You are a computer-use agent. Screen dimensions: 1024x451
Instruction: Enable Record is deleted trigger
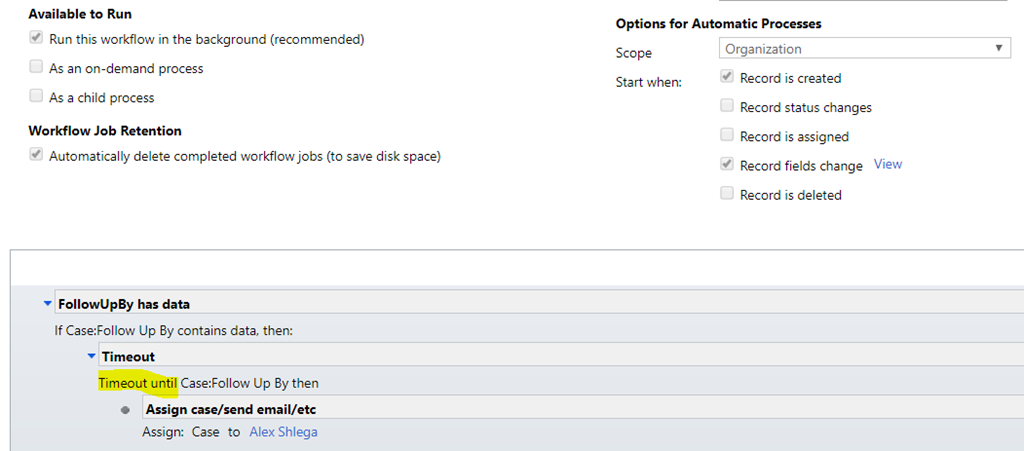(727, 194)
